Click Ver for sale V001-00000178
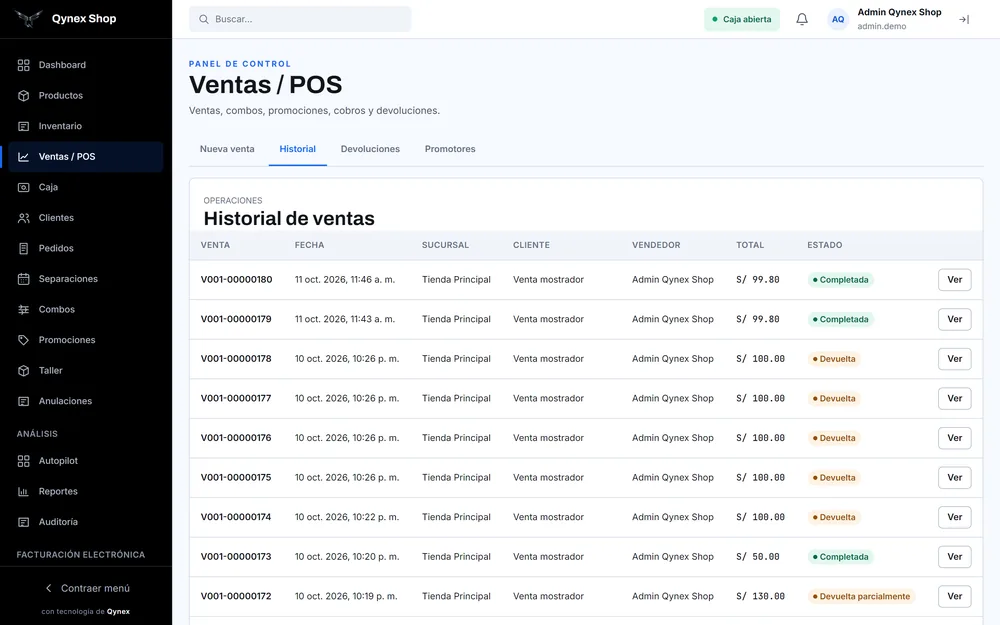The height and width of the screenshot is (625, 1000). click(954, 359)
